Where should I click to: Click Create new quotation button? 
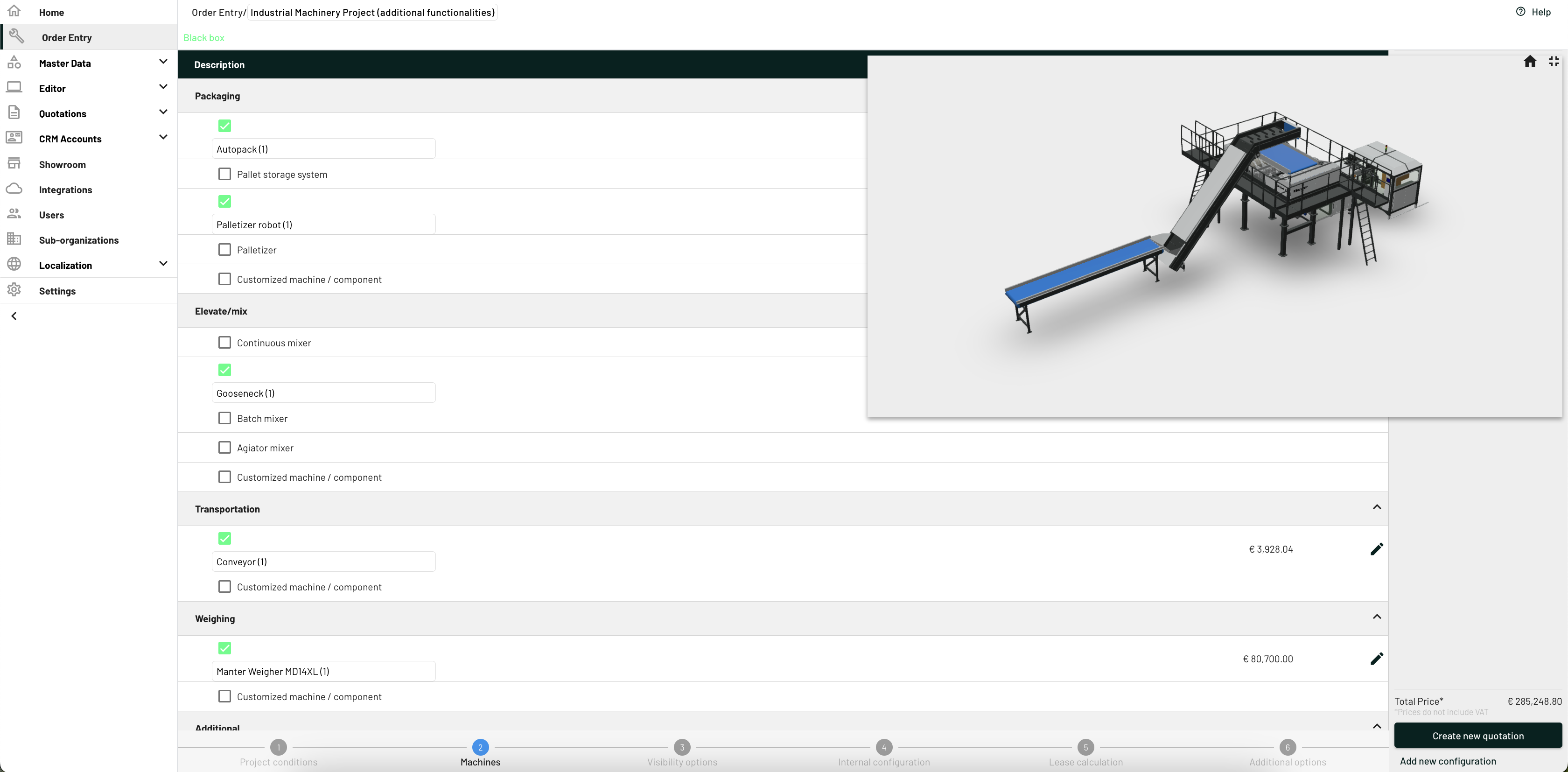pos(1477,736)
